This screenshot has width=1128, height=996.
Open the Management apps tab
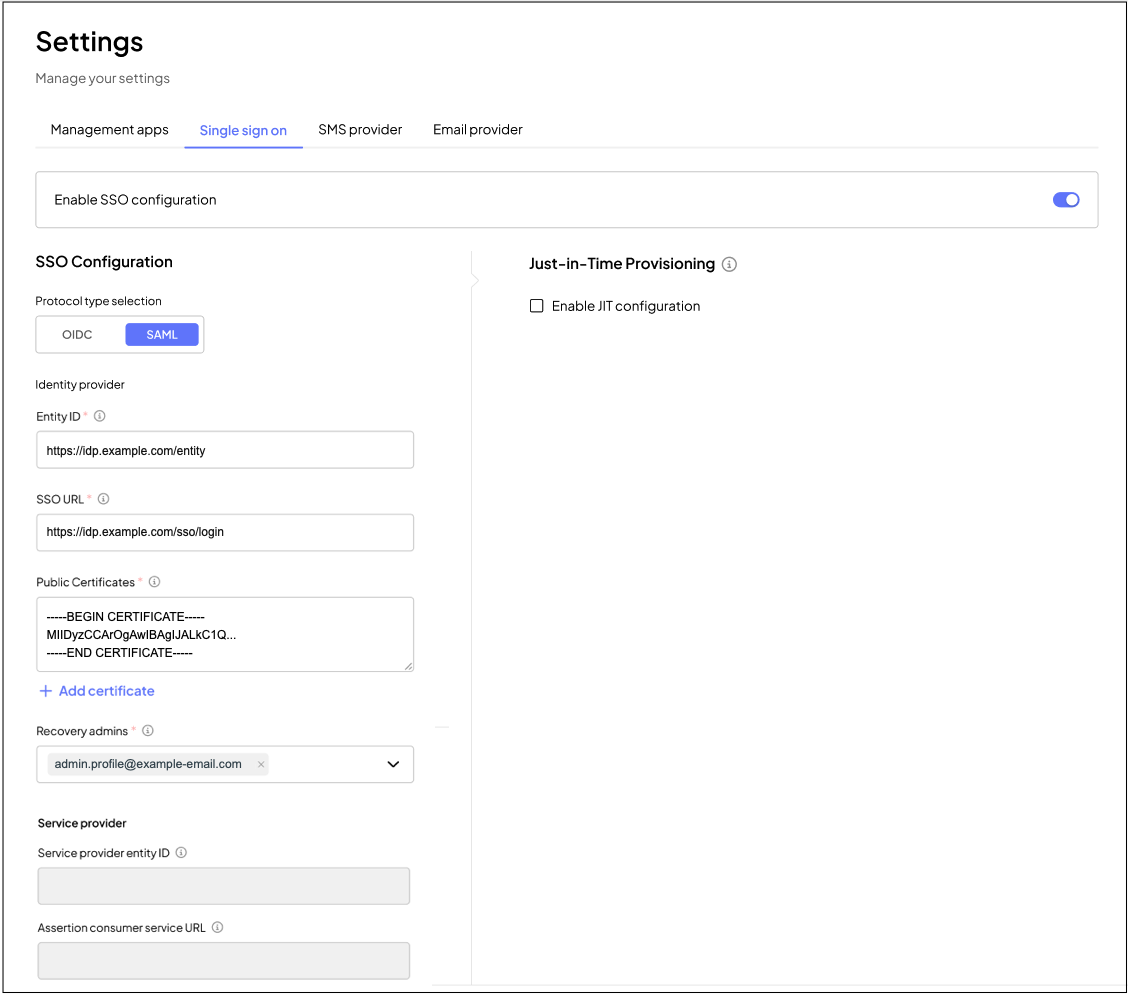(x=109, y=130)
